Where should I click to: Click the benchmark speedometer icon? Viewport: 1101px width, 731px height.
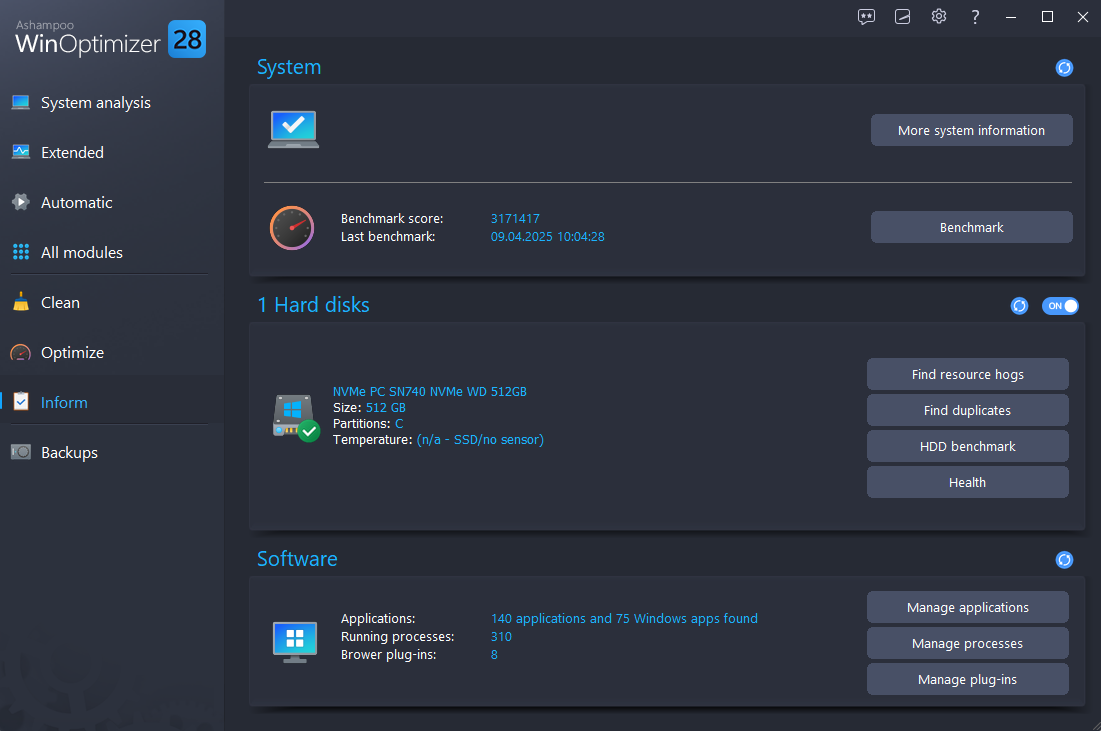[291, 227]
